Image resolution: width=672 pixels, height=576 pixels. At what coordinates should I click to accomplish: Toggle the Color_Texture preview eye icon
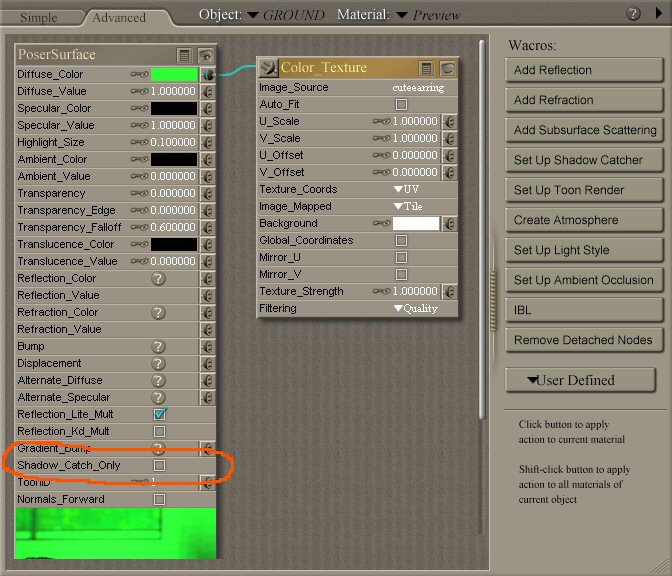click(447, 68)
